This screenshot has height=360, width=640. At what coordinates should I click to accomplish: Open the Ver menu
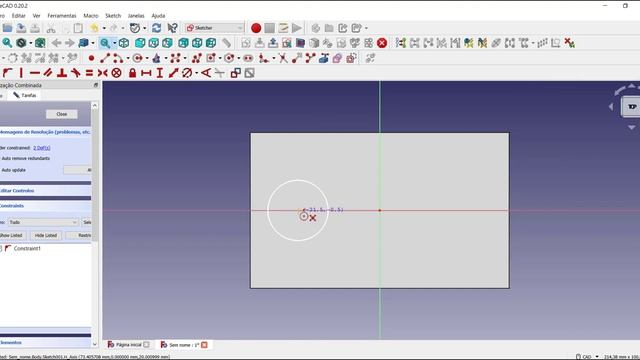coord(36,16)
